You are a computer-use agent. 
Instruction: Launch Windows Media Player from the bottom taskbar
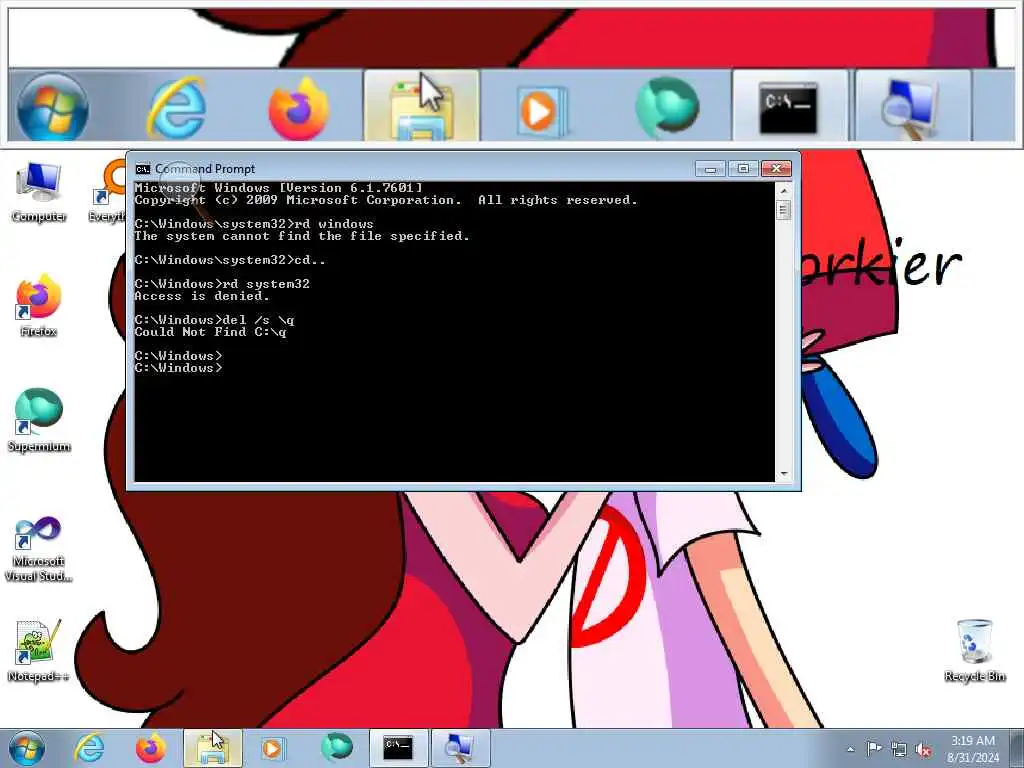click(273, 748)
